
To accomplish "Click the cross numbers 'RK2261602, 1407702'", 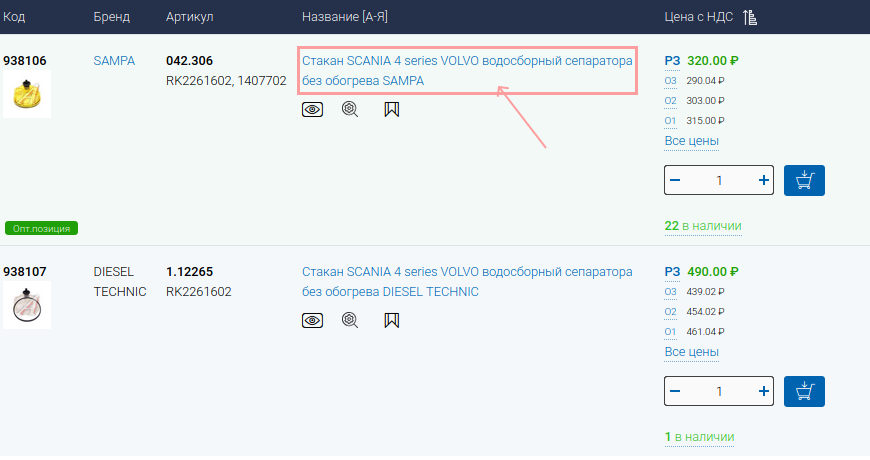I will click(226, 81).
